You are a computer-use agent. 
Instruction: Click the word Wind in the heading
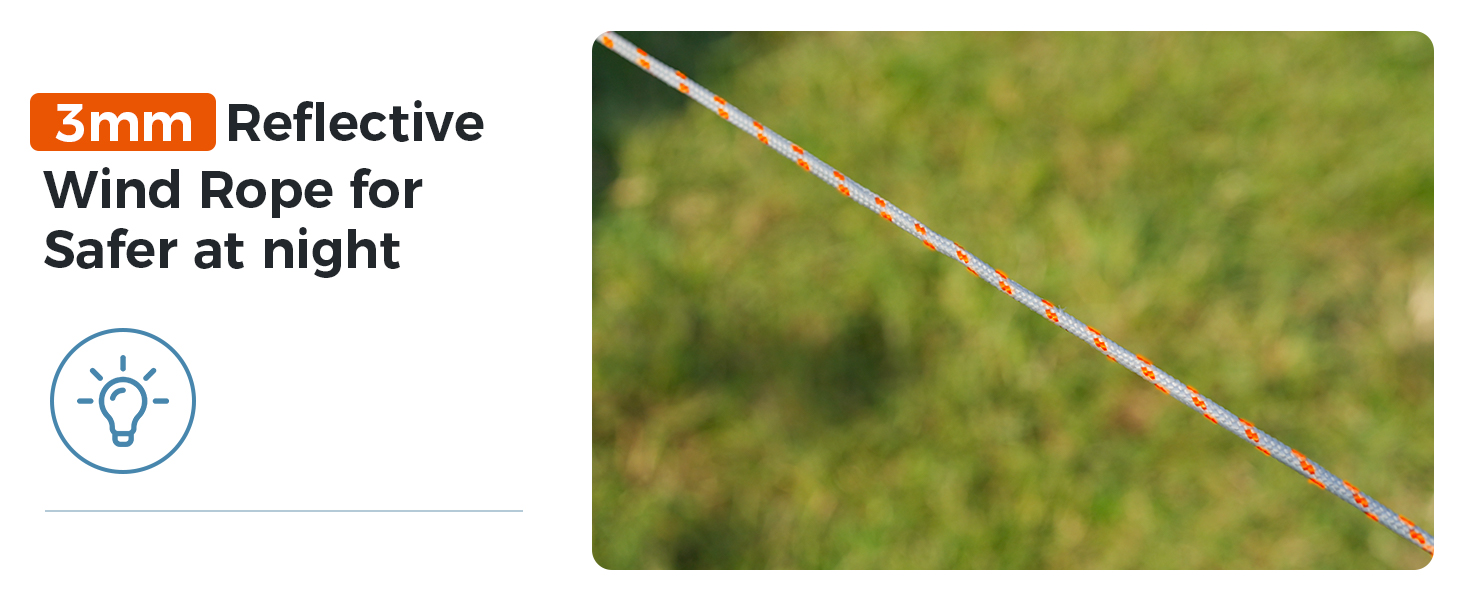pos(115,188)
